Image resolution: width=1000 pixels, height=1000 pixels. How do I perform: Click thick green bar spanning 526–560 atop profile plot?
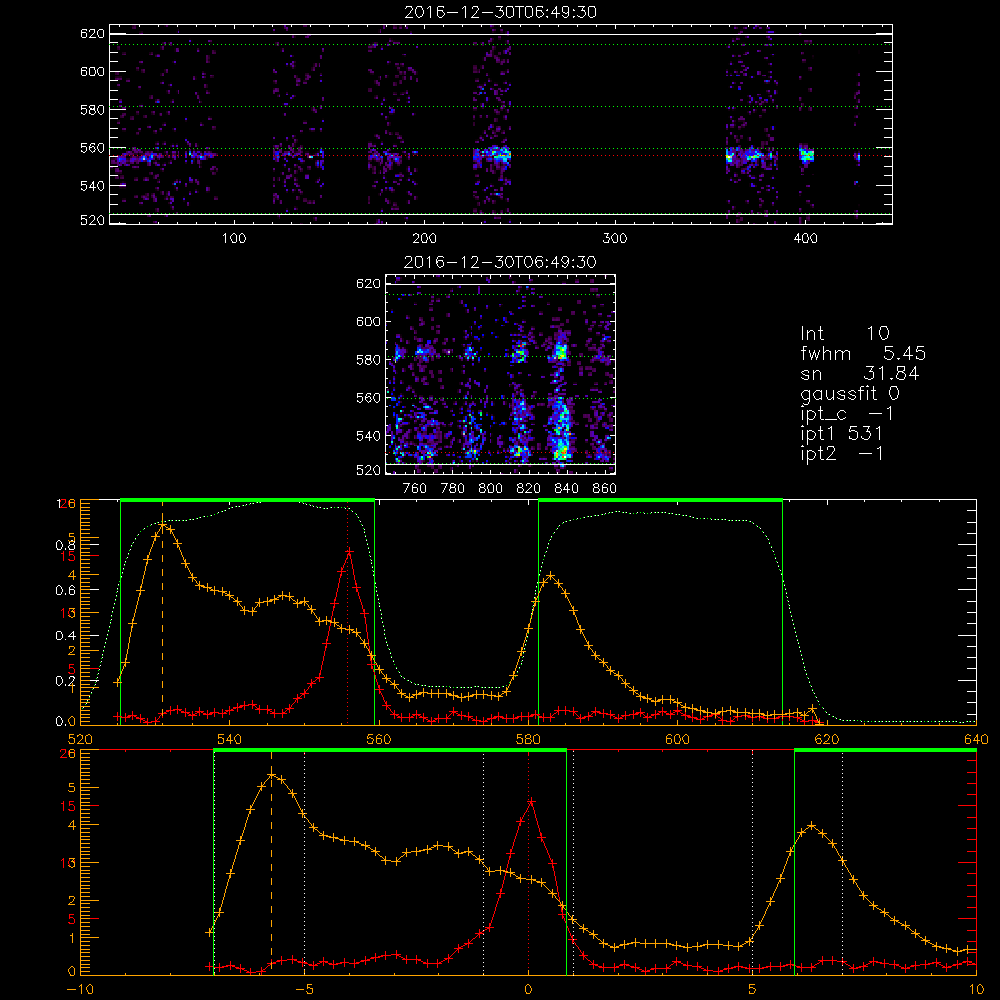point(247,500)
